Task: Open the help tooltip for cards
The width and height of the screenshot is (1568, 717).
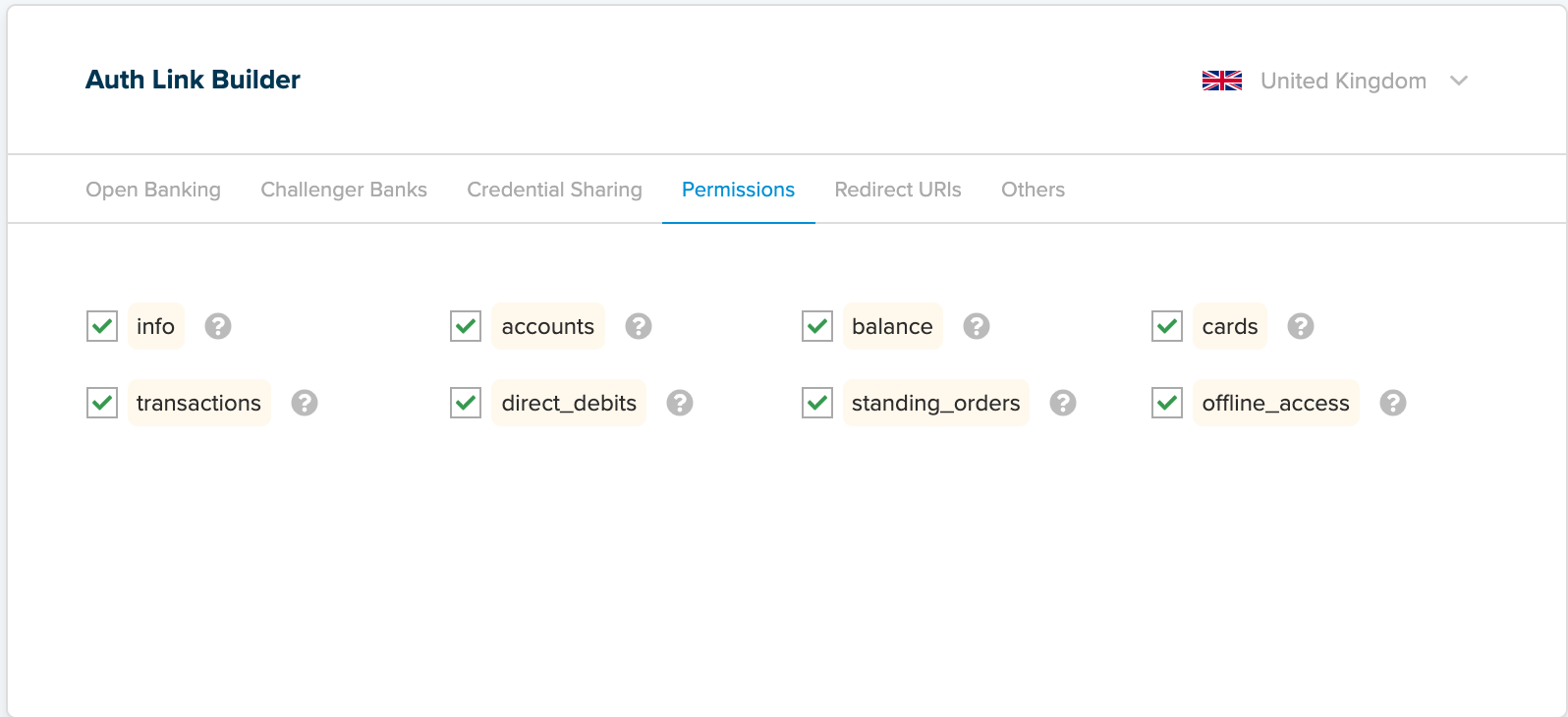Action: click(x=1301, y=326)
